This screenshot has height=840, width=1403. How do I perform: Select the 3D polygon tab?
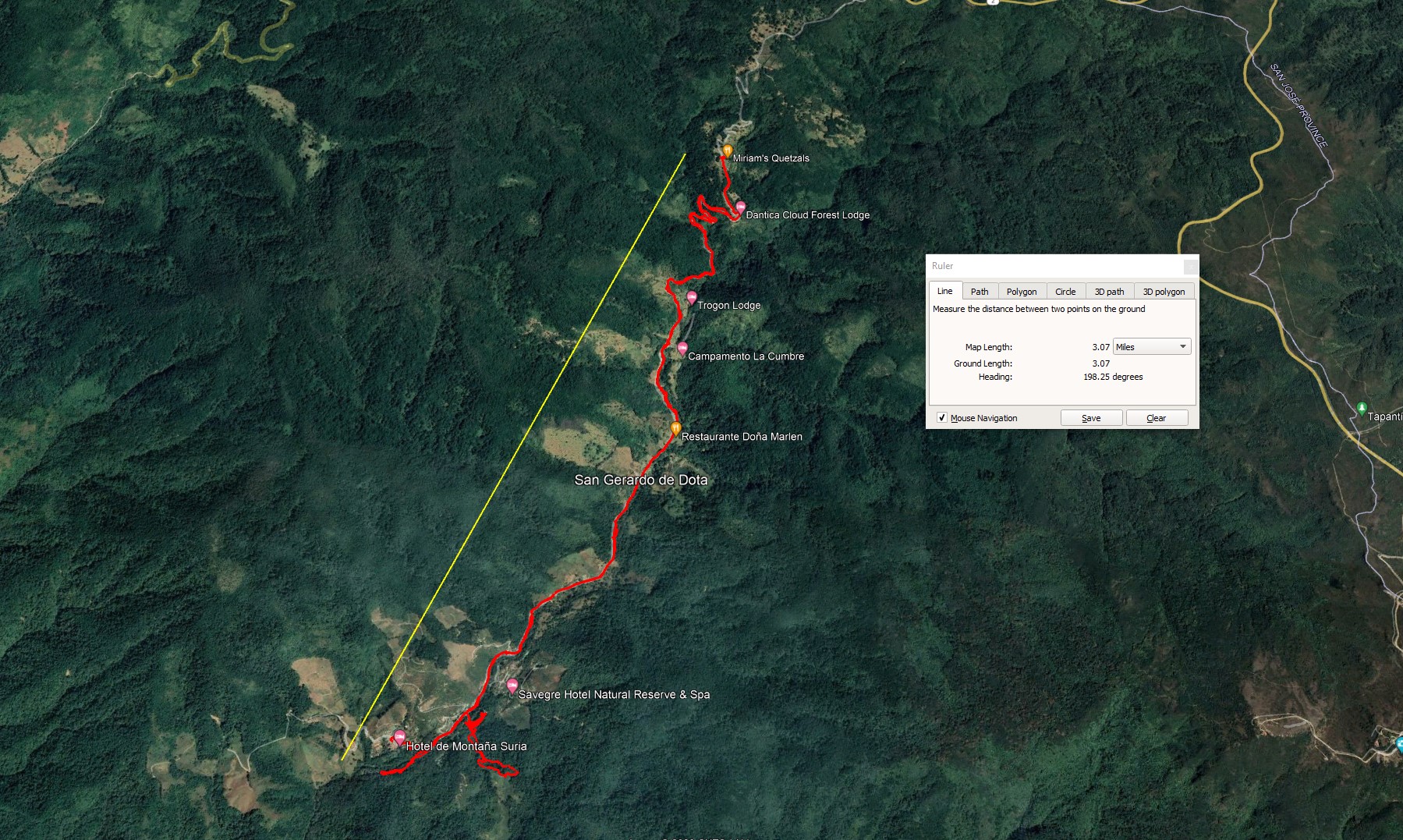1164,292
